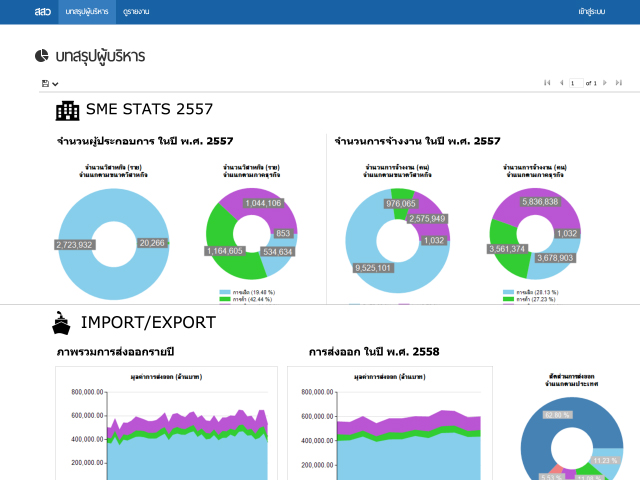Click the green legend swatch under employment donut chart

click(x=509, y=299)
